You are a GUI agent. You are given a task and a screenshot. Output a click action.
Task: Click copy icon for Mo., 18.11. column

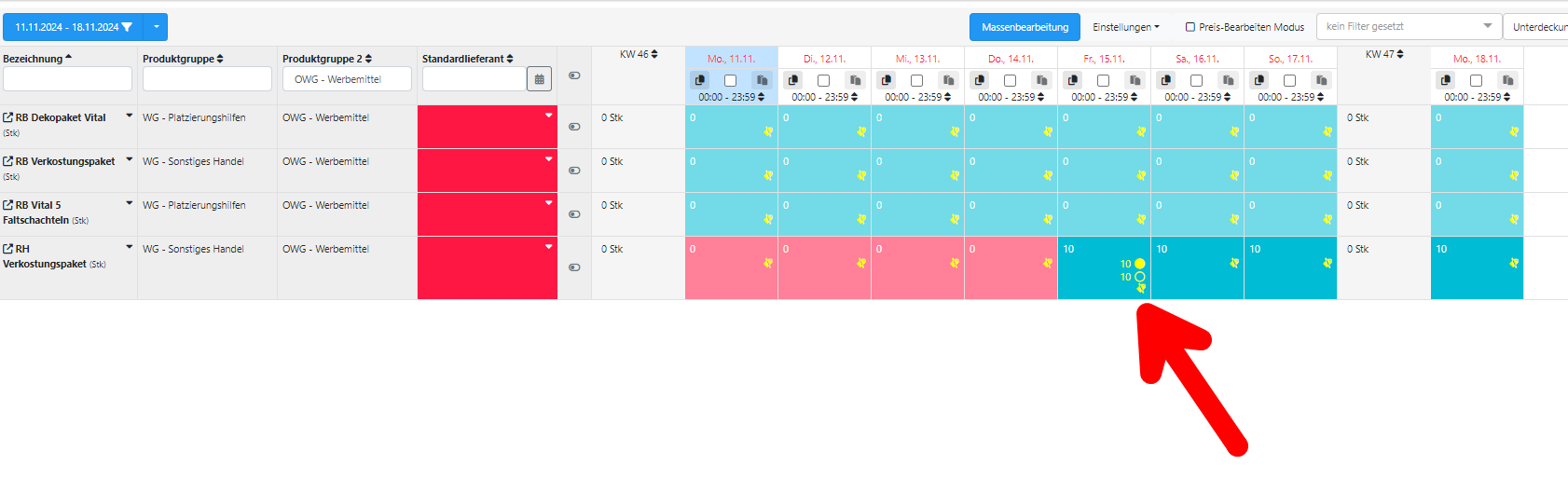(x=1446, y=81)
